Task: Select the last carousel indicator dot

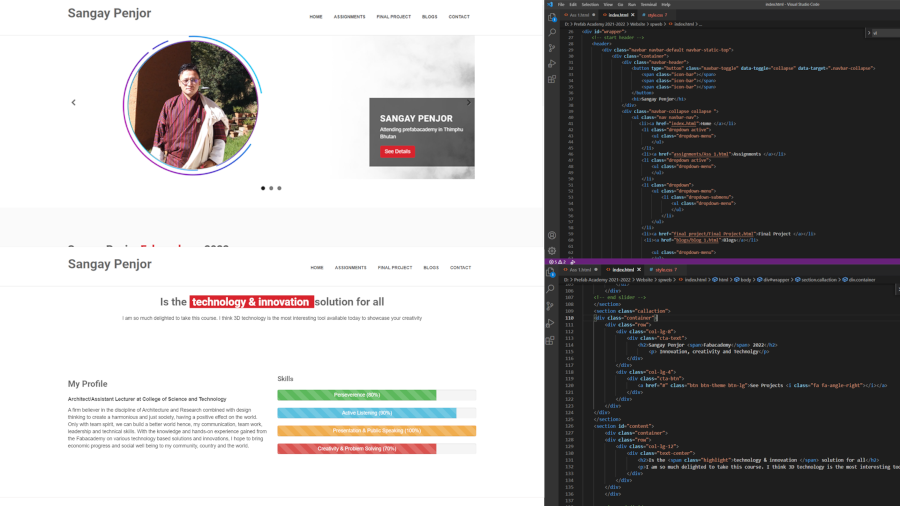Action: point(280,188)
